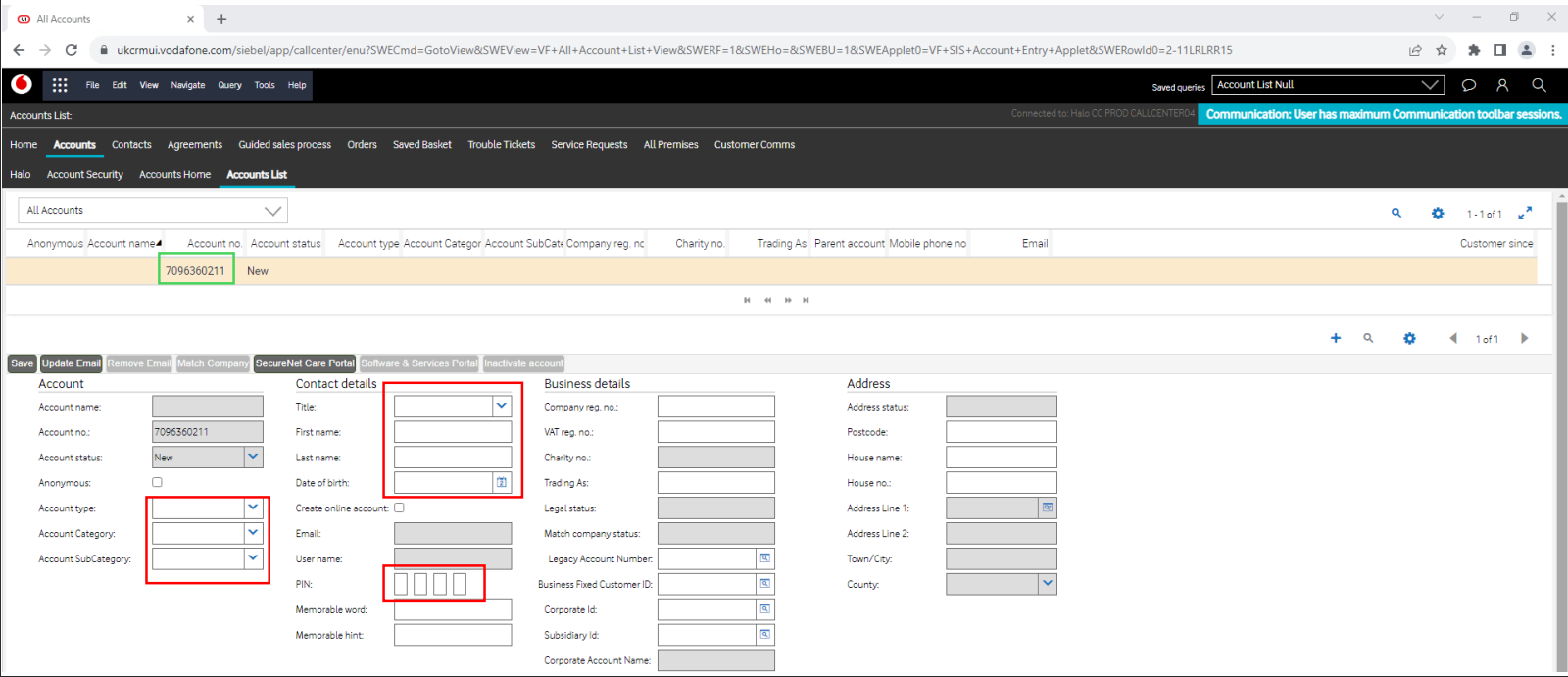Open the Chrome three-dot menu
The image size is (1568, 677).
[1553, 50]
